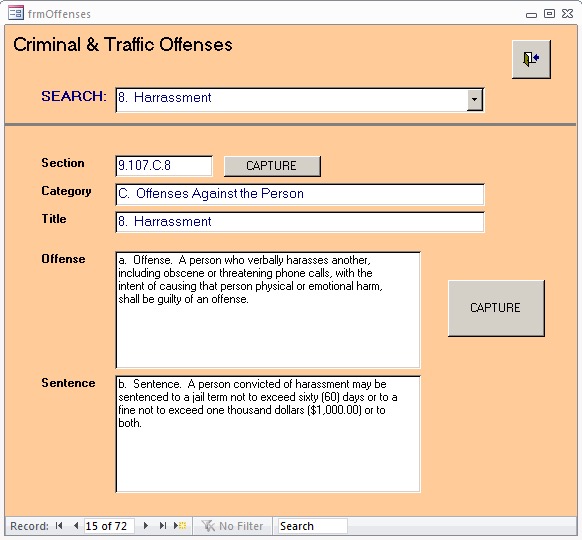This screenshot has height=540, width=582.
Task: Go to next record arrow
Action: pyautogui.click(x=146, y=526)
